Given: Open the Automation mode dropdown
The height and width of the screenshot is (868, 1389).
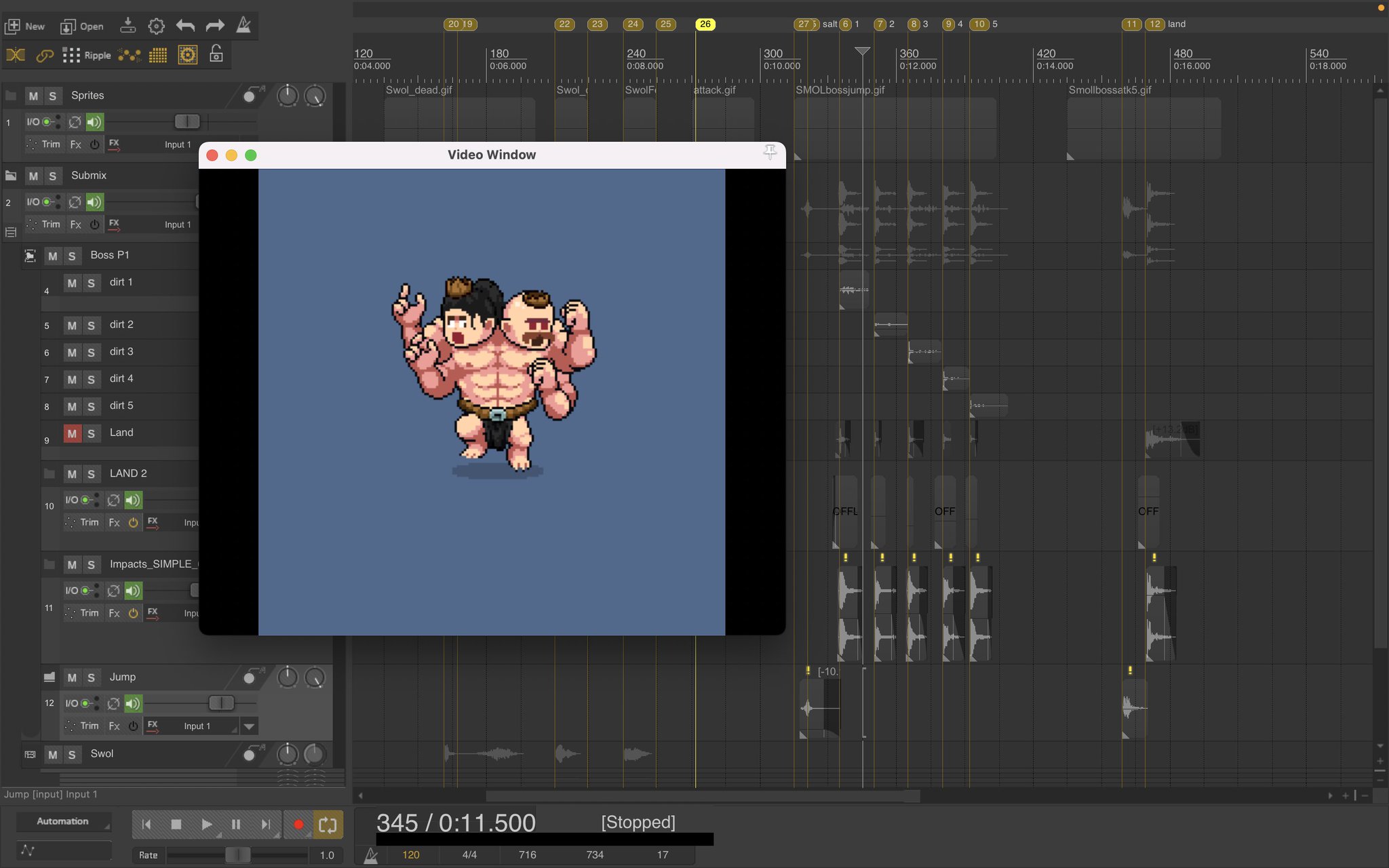Looking at the screenshot, I should [63, 821].
